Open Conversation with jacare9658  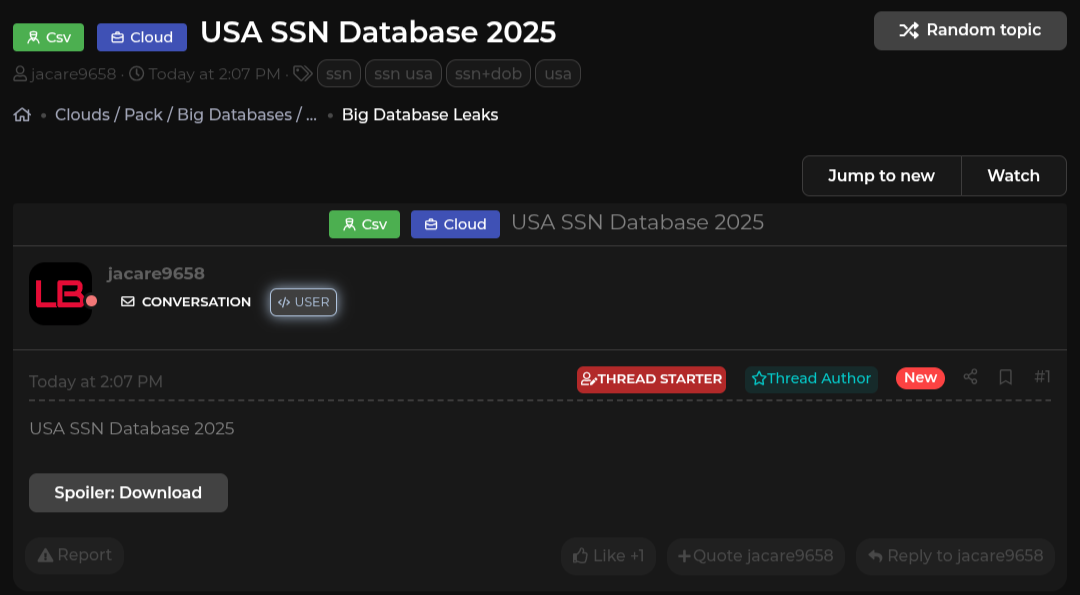186,302
